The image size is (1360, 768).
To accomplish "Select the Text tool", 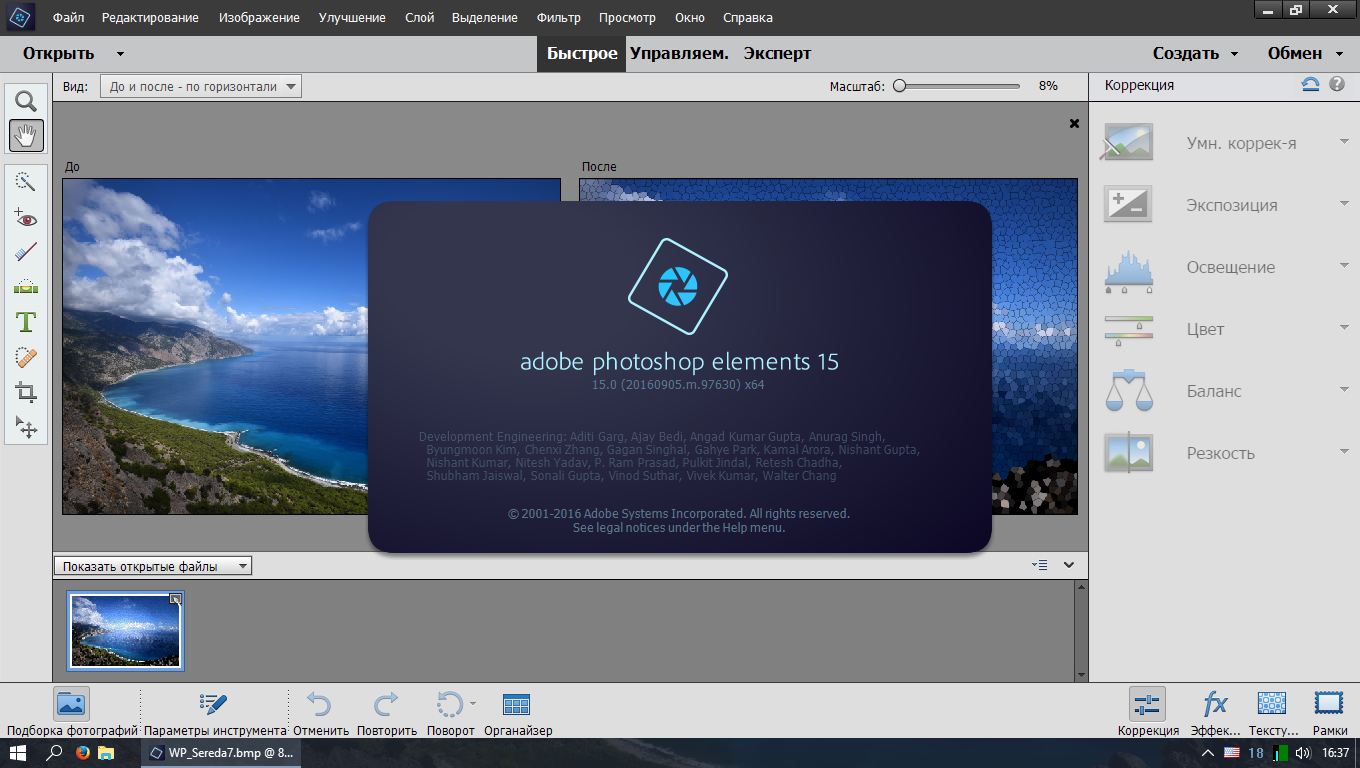I will 26,322.
